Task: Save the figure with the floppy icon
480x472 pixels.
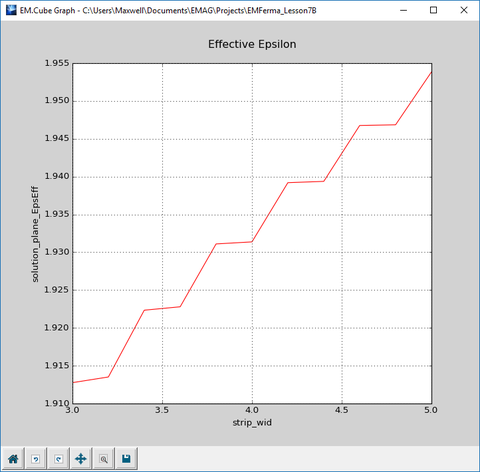Action: [x=126, y=459]
